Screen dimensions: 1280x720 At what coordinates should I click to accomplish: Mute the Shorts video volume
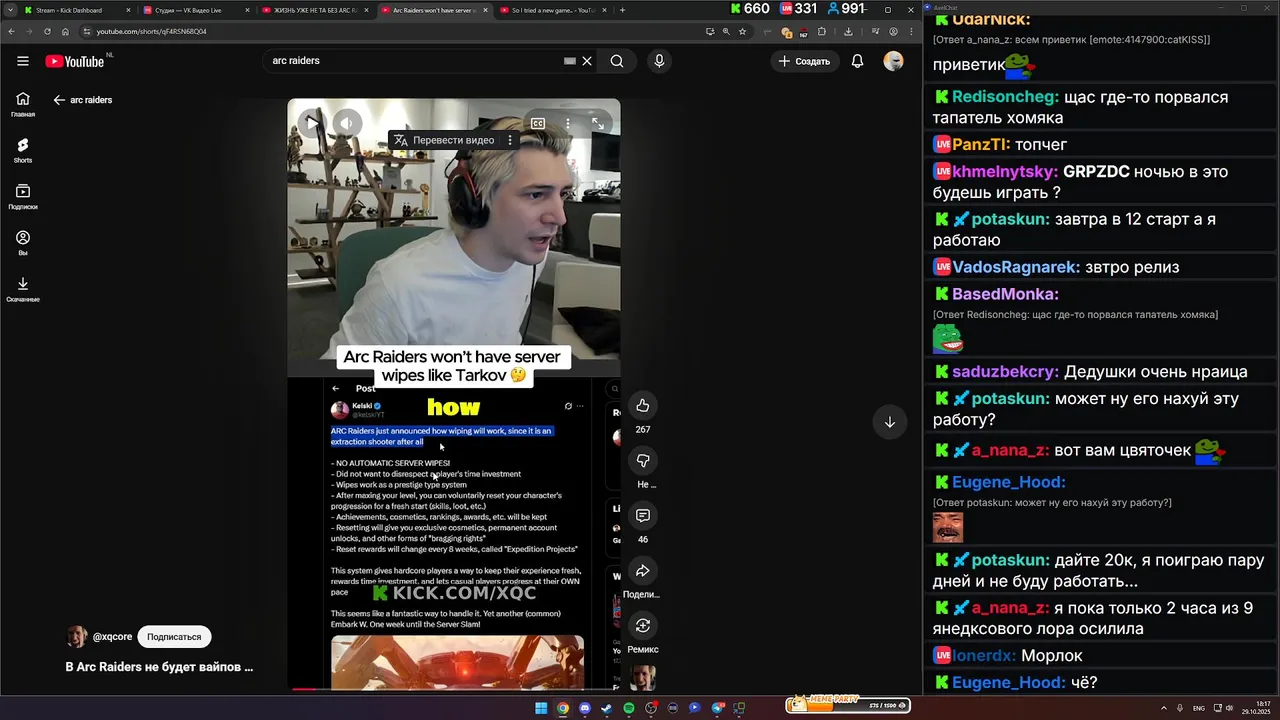(x=346, y=123)
